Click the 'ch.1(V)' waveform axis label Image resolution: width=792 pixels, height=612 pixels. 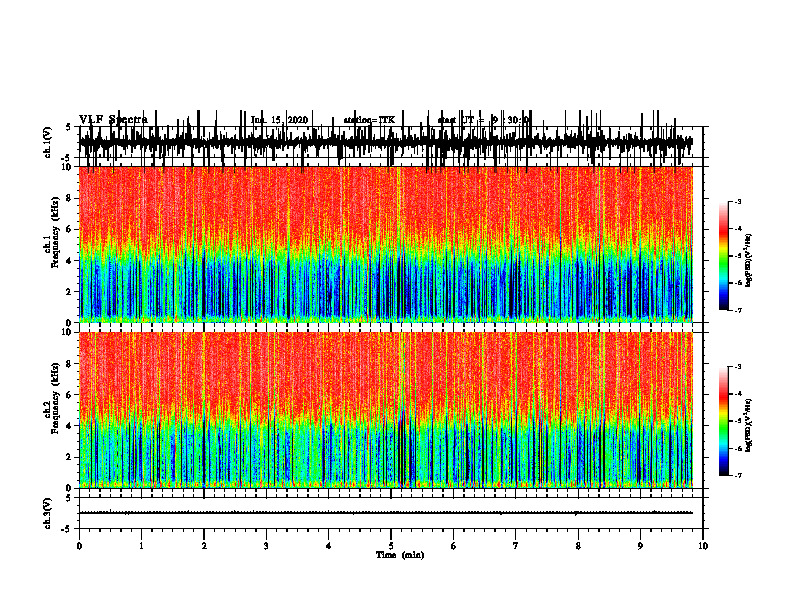click(x=48, y=142)
